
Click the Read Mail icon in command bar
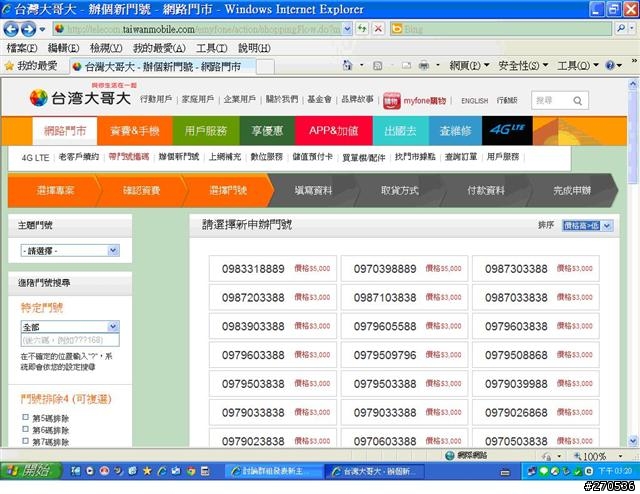[406, 65]
